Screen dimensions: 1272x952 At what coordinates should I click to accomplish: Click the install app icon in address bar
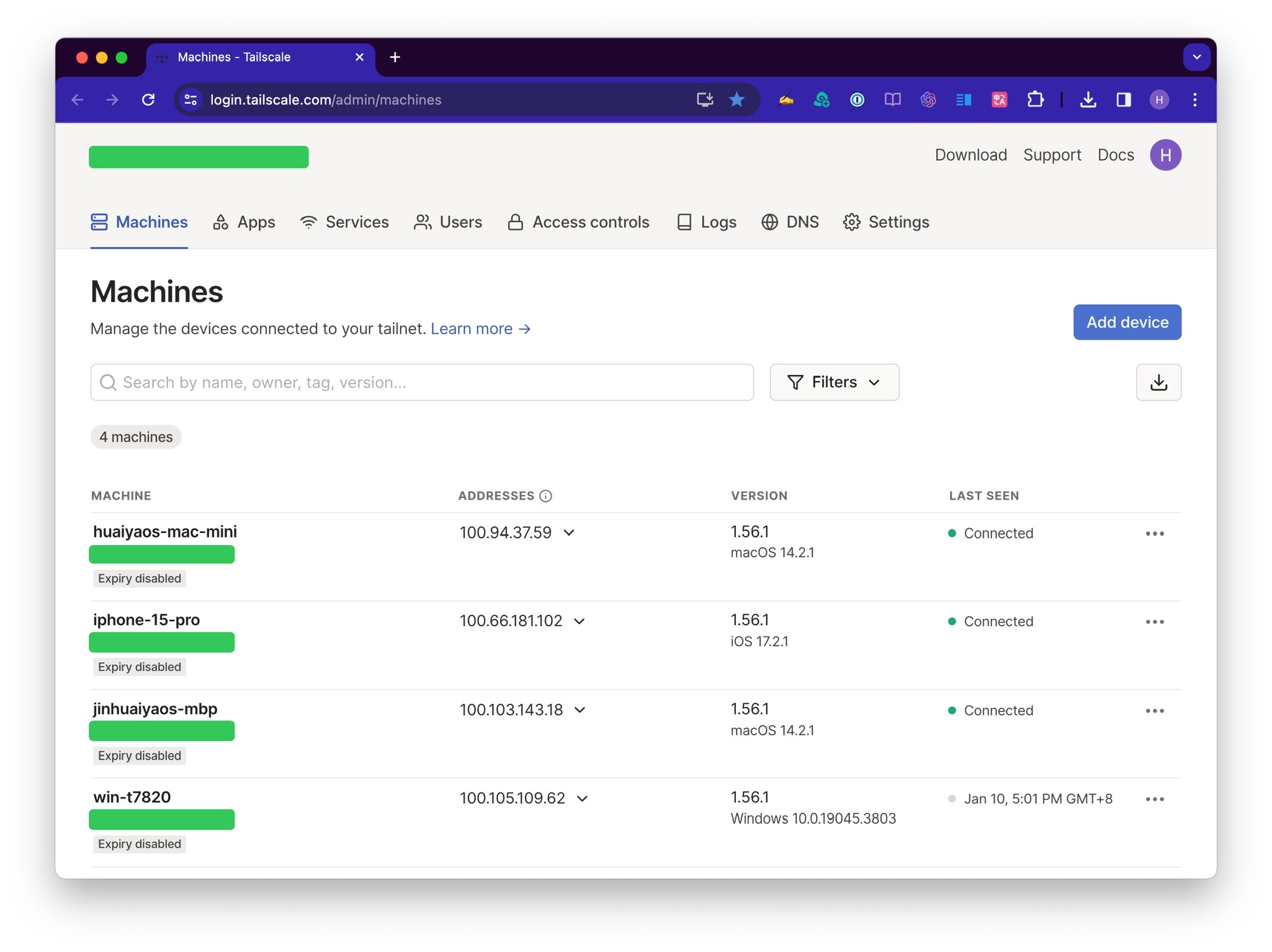click(705, 100)
